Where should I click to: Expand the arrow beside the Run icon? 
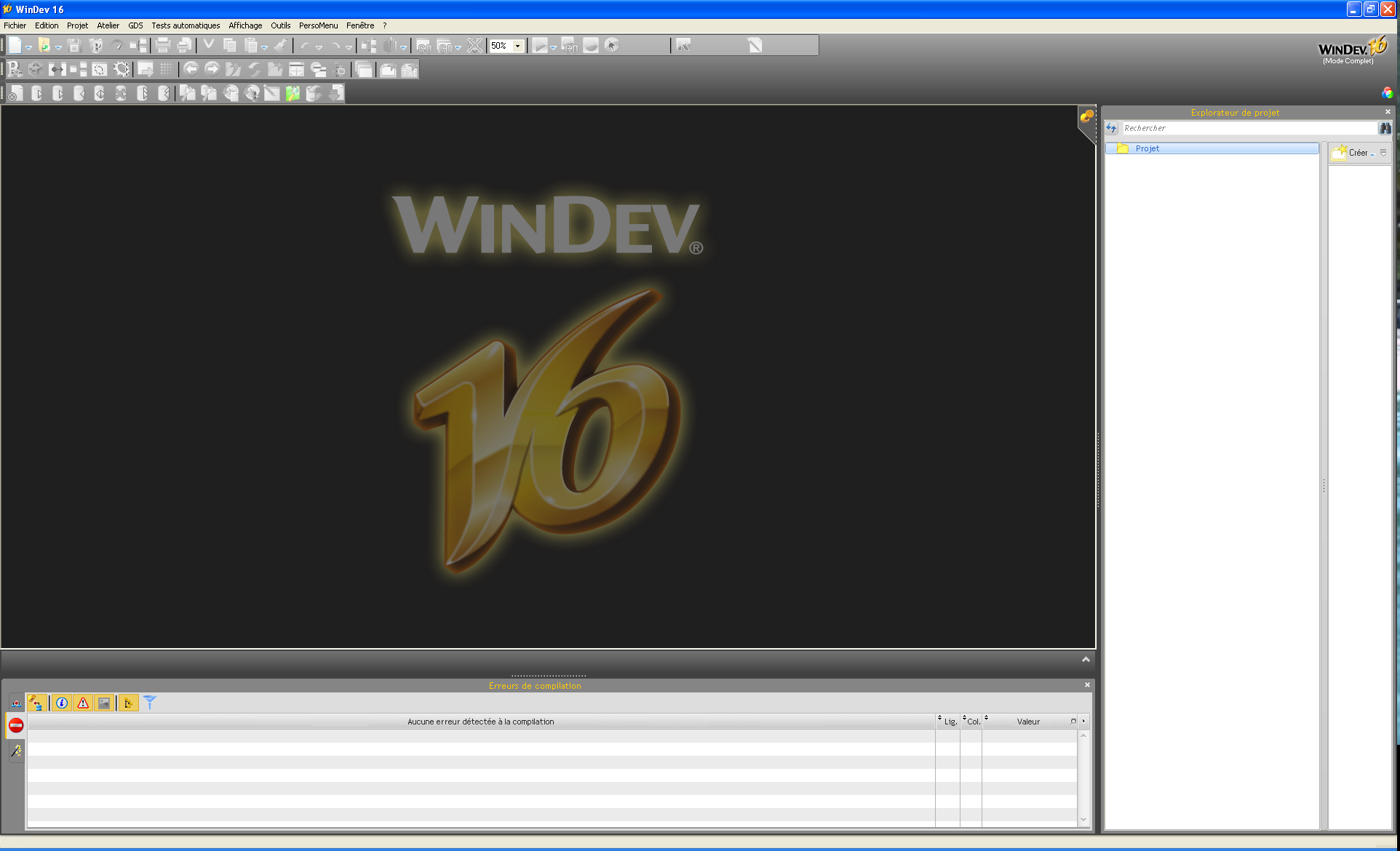(x=553, y=47)
